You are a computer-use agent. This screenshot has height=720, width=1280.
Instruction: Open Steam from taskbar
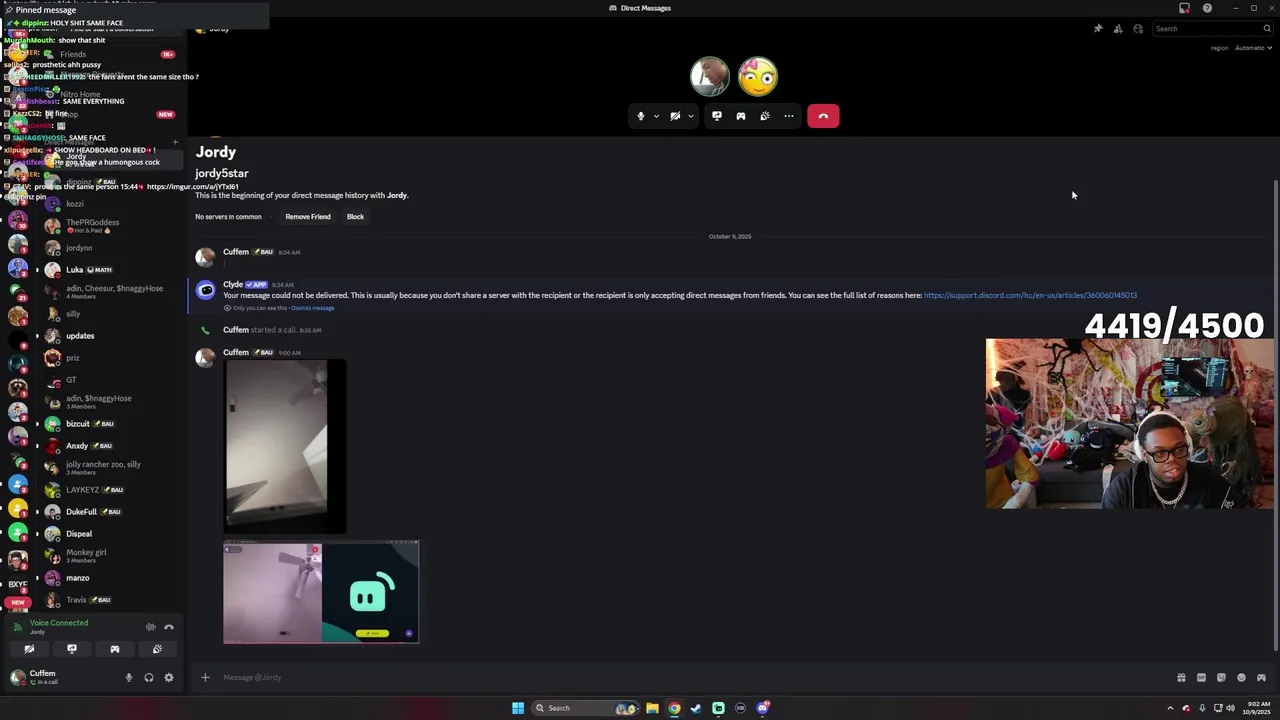(x=696, y=708)
